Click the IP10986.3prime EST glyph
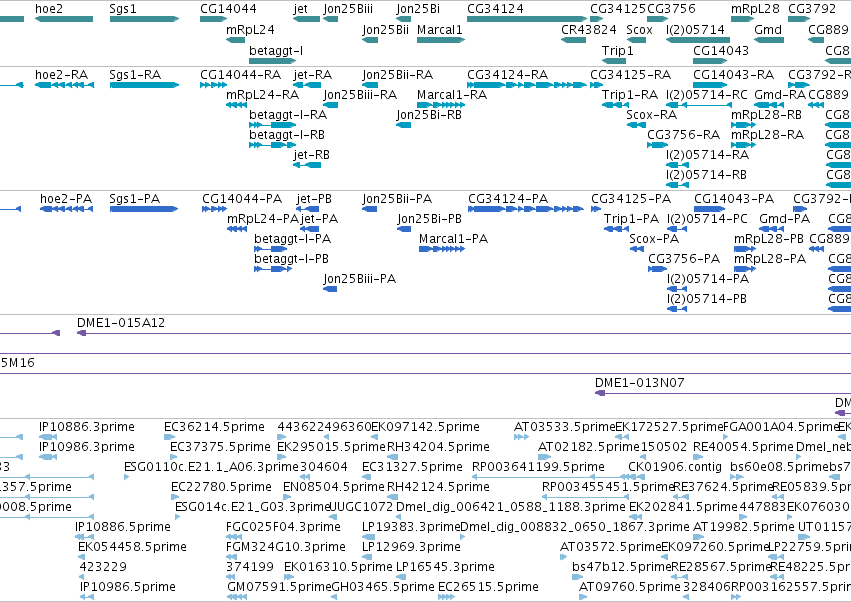Image resolution: width=851 pixels, height=602 pixels. (48, 457)
